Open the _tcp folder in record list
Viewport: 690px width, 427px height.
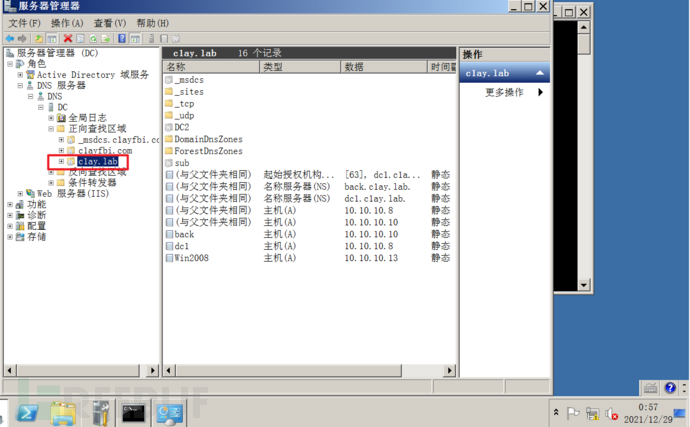(180, 104)
